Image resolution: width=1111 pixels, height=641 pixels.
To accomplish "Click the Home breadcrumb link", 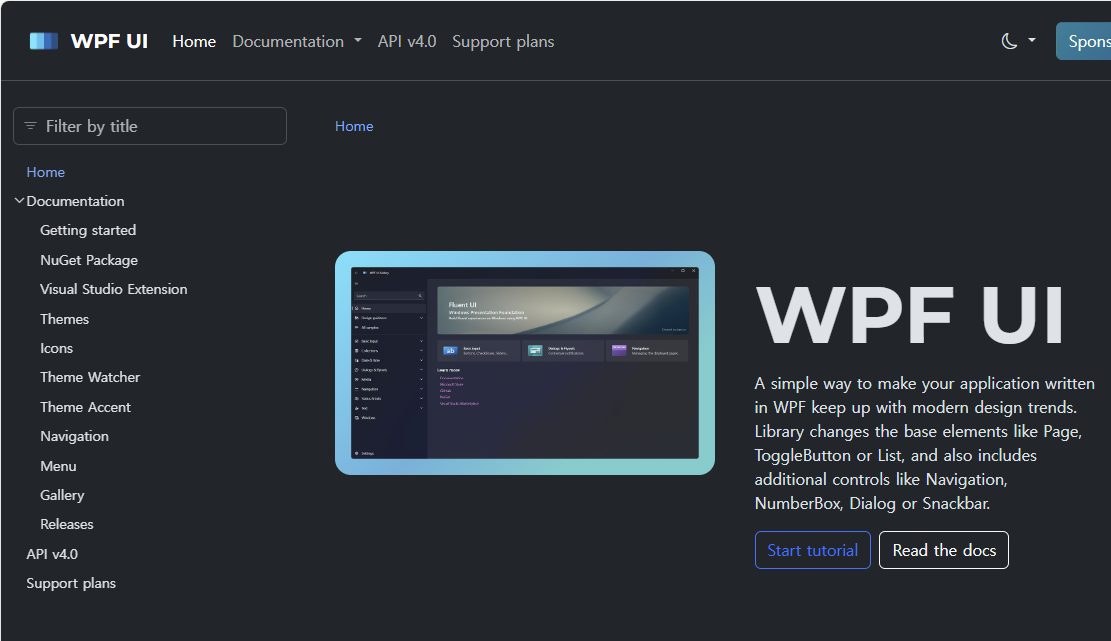I will click(x=354, y=126).
